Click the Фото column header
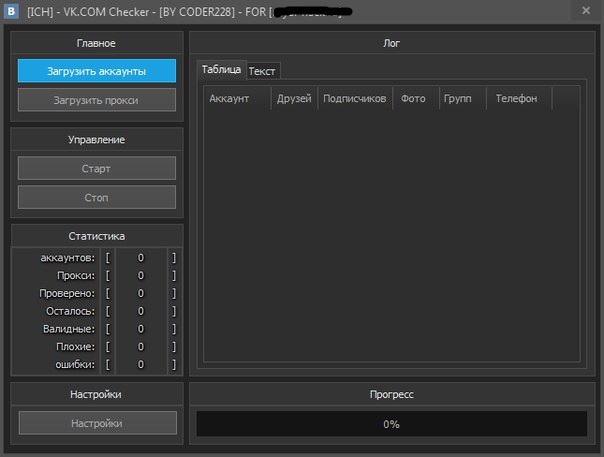604x457 pixels. pos(414,98)
